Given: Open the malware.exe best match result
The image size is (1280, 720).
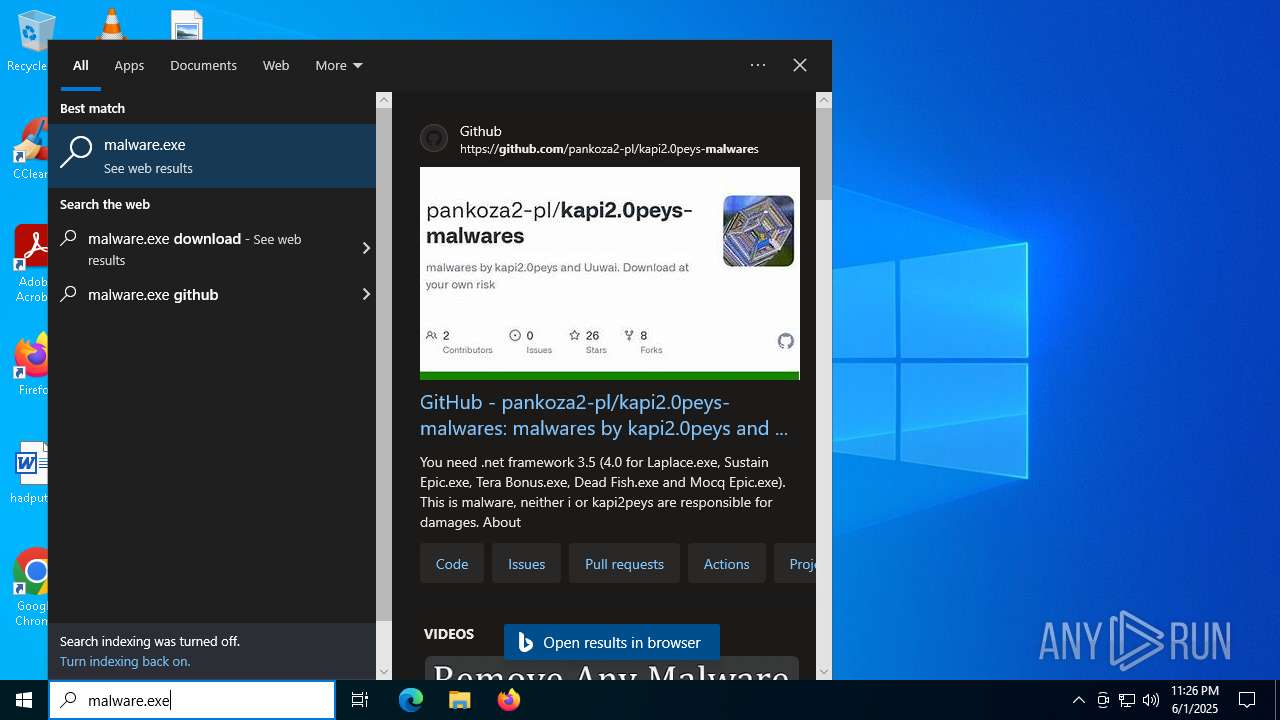Looking at the screenshot, I should [212, 156].
